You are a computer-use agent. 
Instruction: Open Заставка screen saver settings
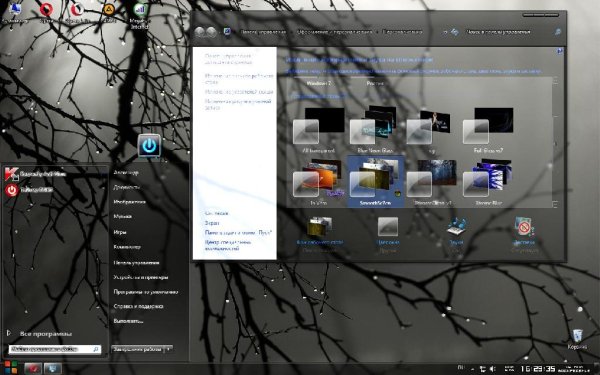click(x=524, y=234)
